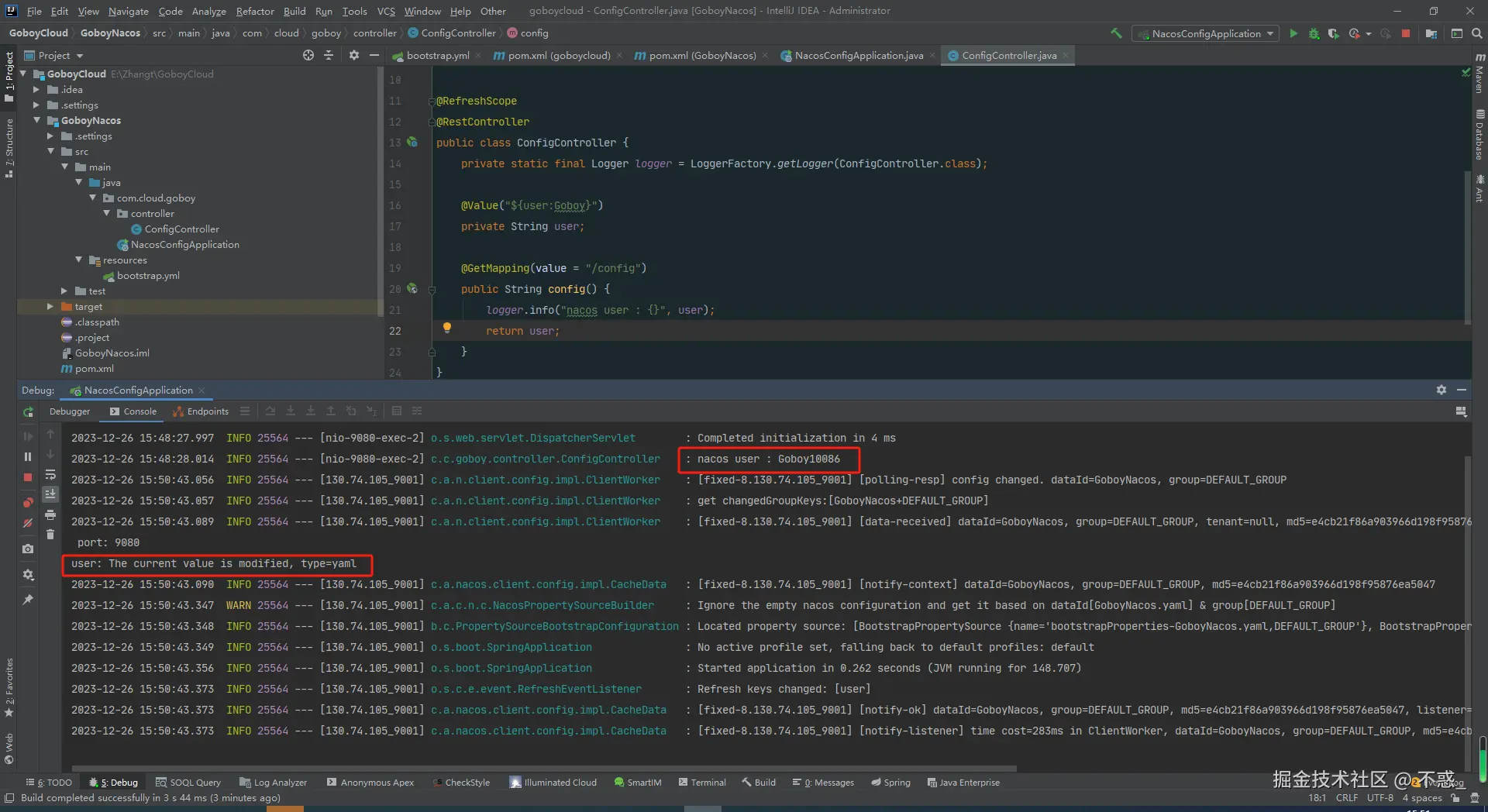Collapse the GoboyNacos module node
Screen dimensions: 1488x812
point(36,121)
